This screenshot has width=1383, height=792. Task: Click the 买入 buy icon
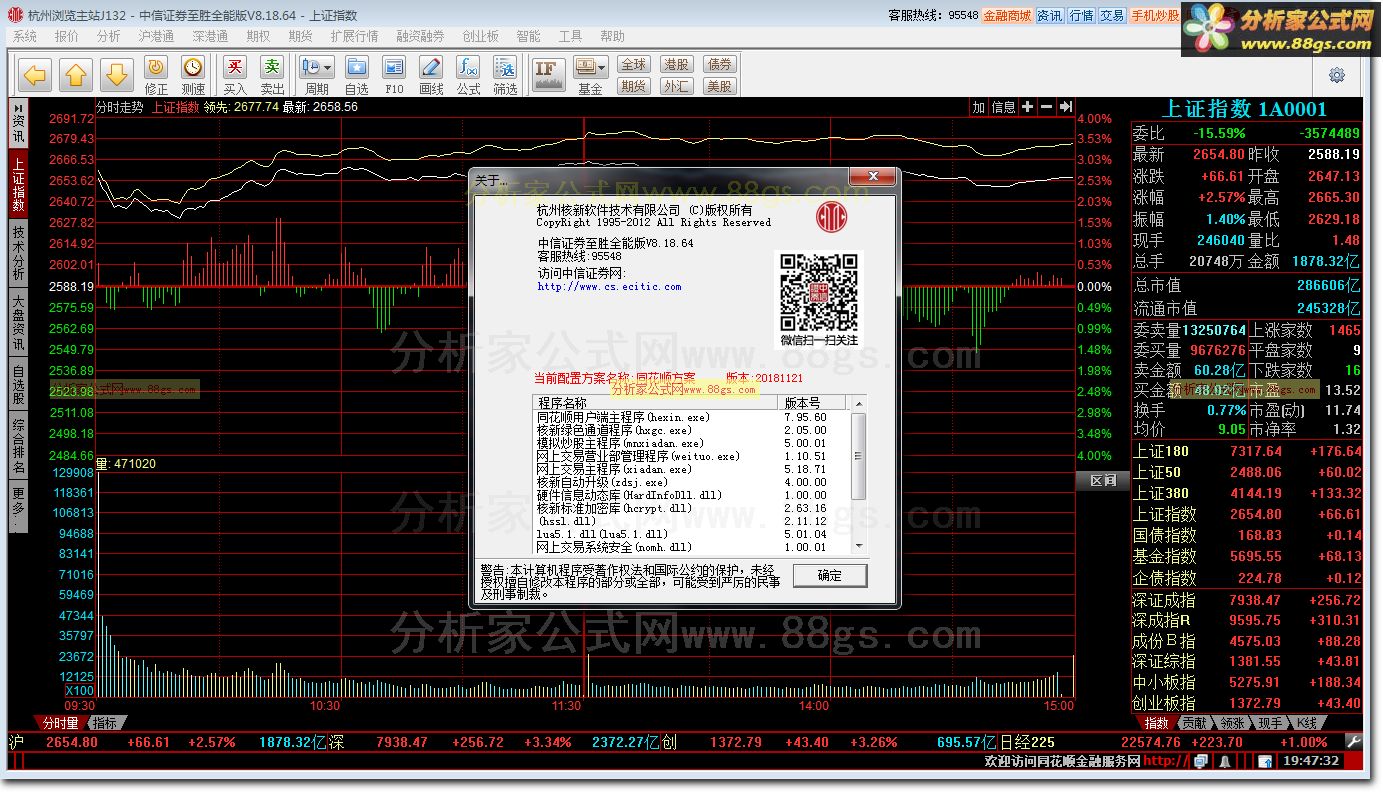pyautogui.click(x=235, y=76)
